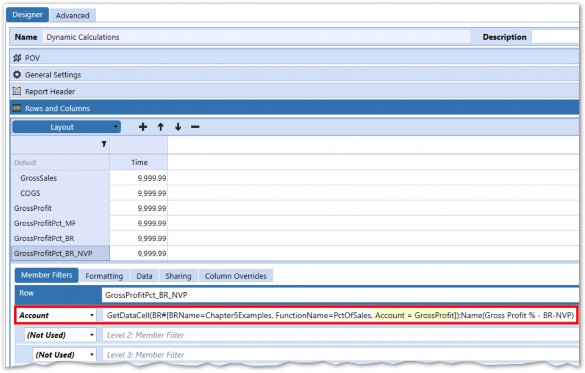This screenshot has width=585, height=373.
Task: Open the Data tab
Action: (x=144, y=276)
